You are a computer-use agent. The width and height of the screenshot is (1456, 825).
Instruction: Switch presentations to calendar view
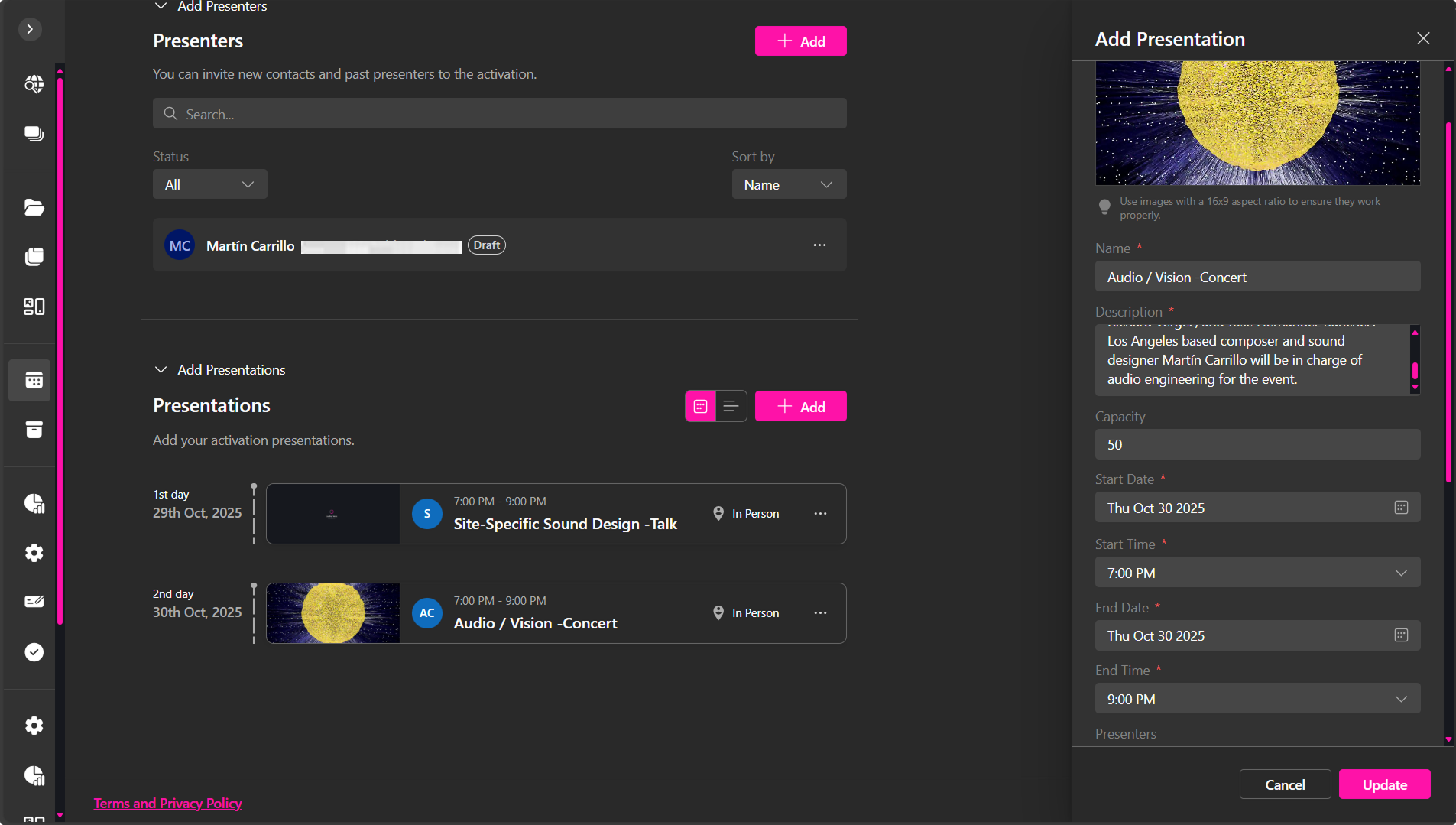(700, 407)
